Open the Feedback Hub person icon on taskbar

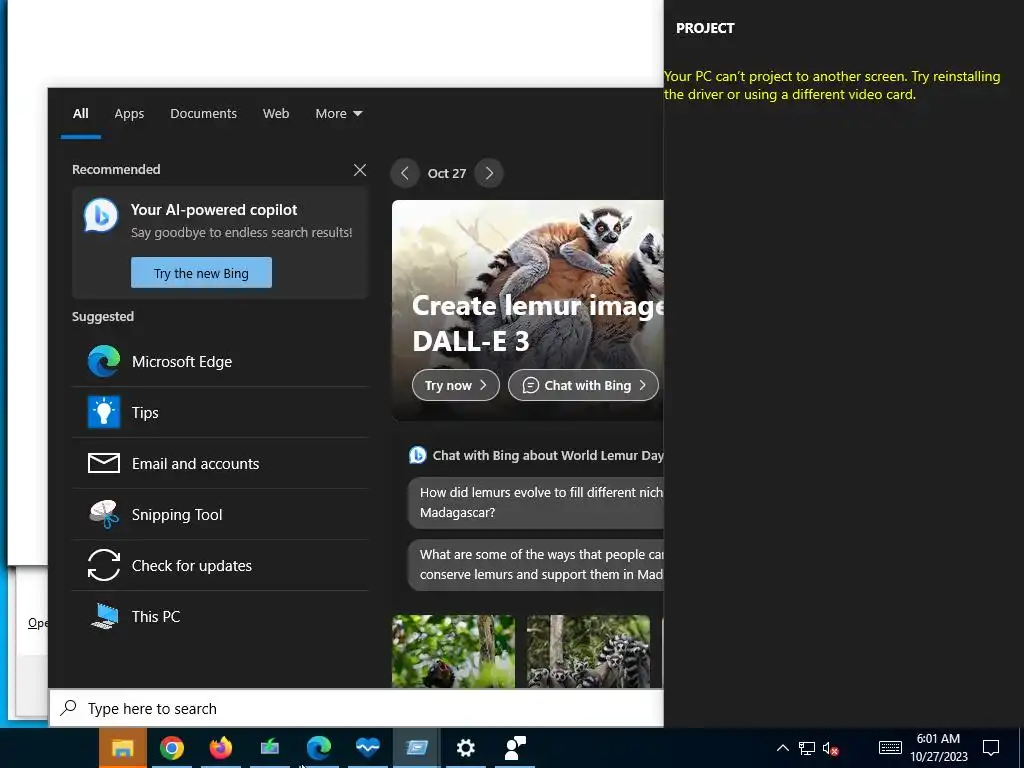point(515,748)
